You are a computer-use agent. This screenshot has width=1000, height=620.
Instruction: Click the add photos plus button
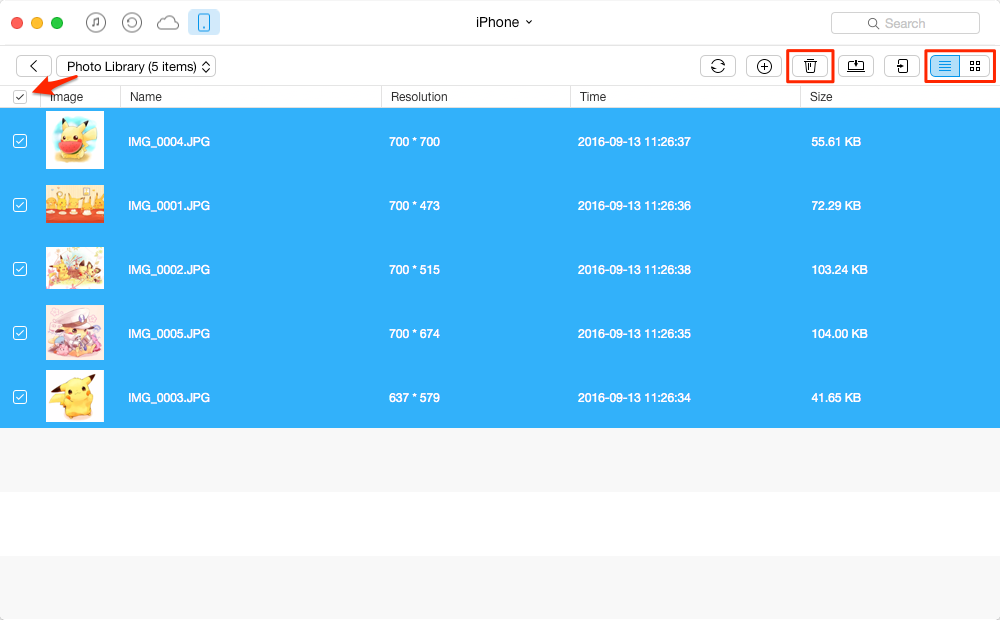[764, 66]
